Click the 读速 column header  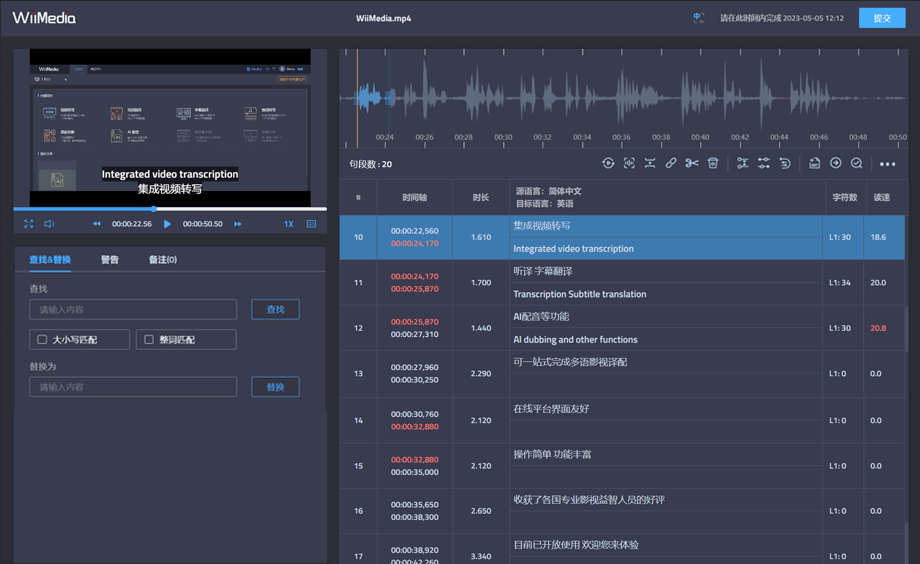pos(881,197)
